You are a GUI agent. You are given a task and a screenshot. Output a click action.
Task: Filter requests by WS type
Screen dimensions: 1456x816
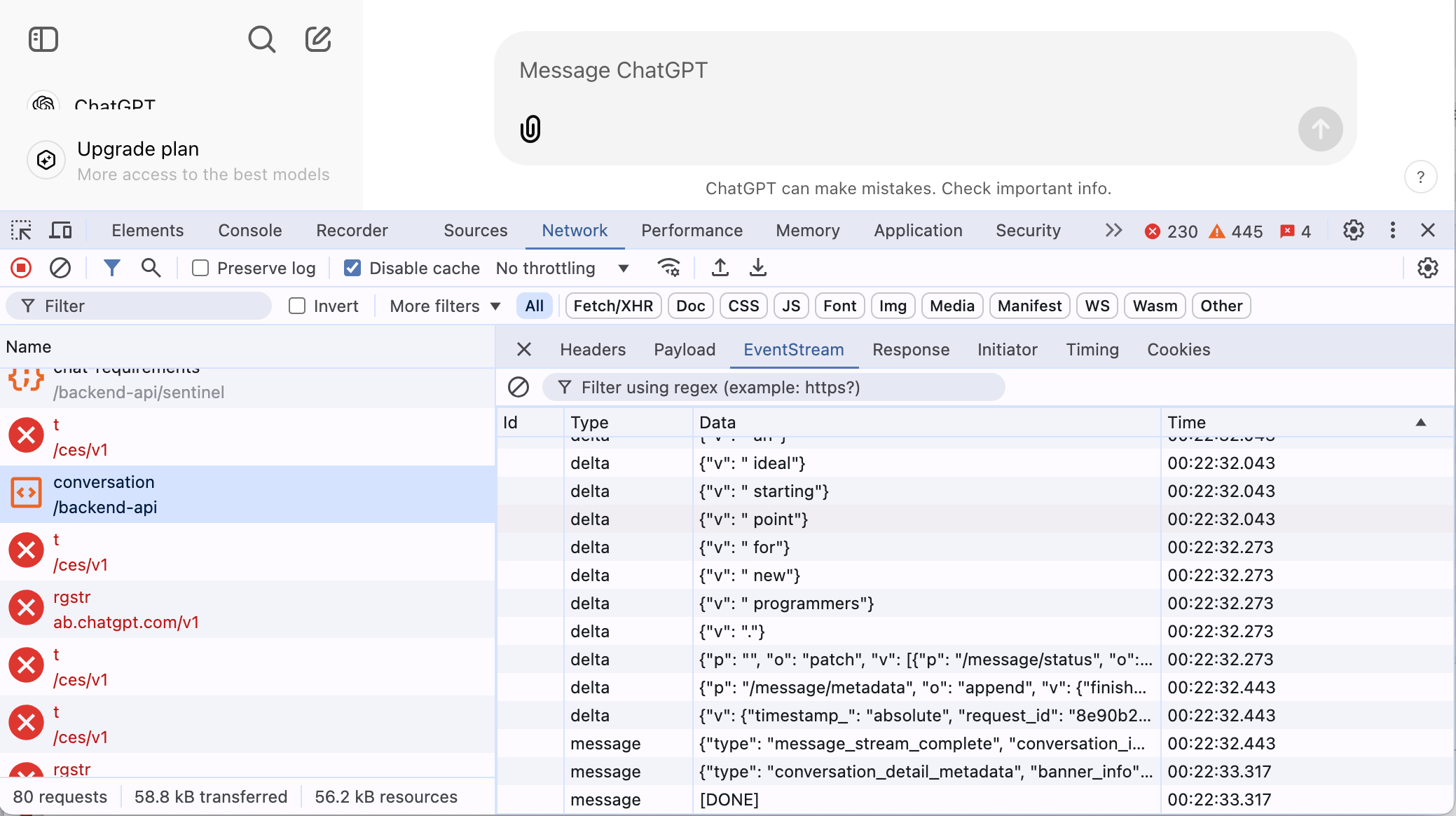1097,306
